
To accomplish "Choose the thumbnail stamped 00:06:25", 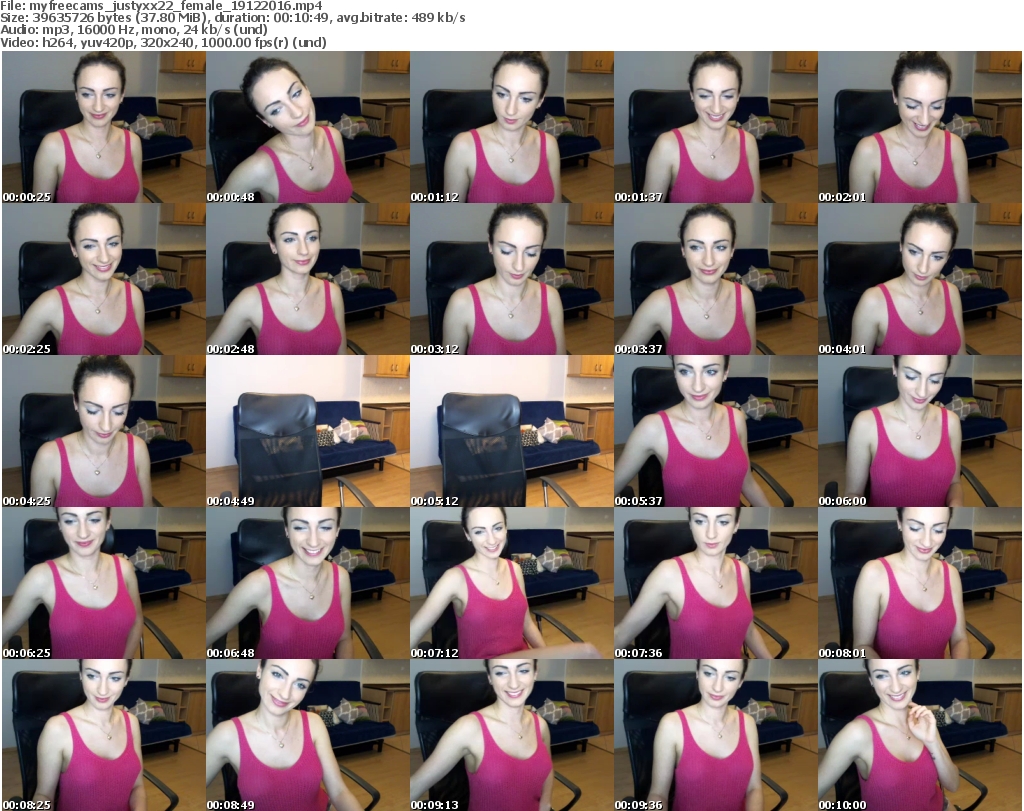I will pyautogui.click(x=104, y=583).
